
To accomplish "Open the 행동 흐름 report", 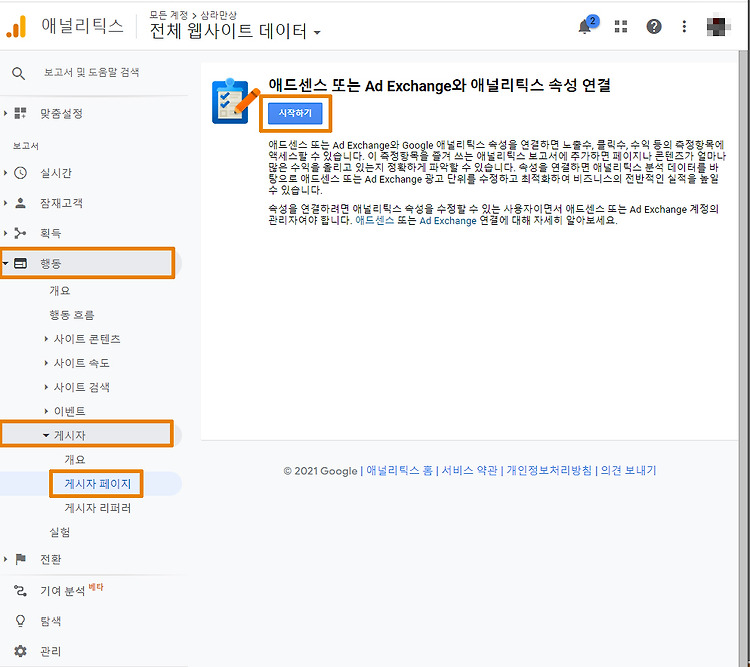I will click(72, 315).
